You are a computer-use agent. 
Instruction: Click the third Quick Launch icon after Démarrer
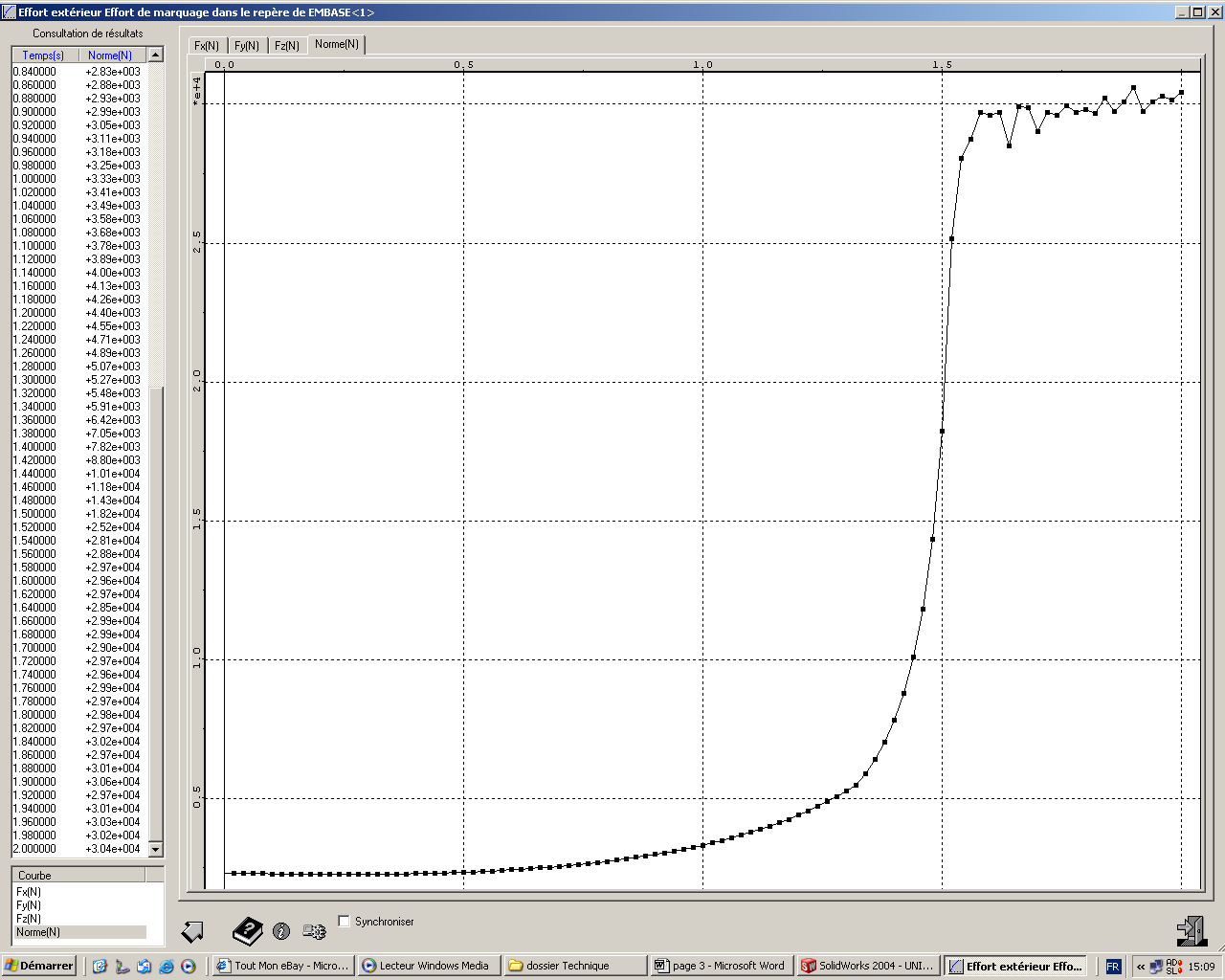[144, 967]
